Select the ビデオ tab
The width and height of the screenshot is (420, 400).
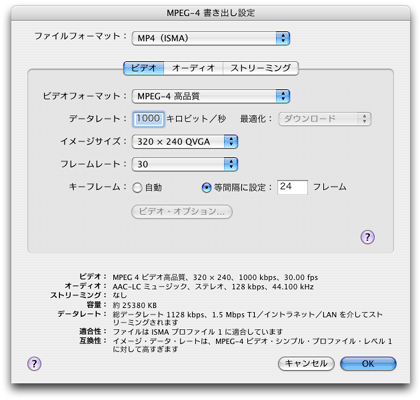coord(144,68)
